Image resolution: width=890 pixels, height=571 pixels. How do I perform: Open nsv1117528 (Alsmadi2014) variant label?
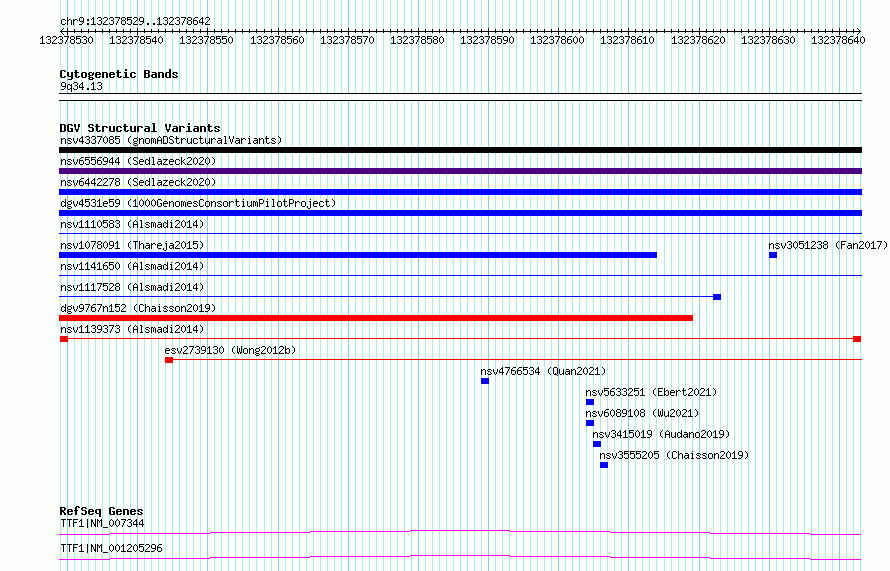point(132,287)
